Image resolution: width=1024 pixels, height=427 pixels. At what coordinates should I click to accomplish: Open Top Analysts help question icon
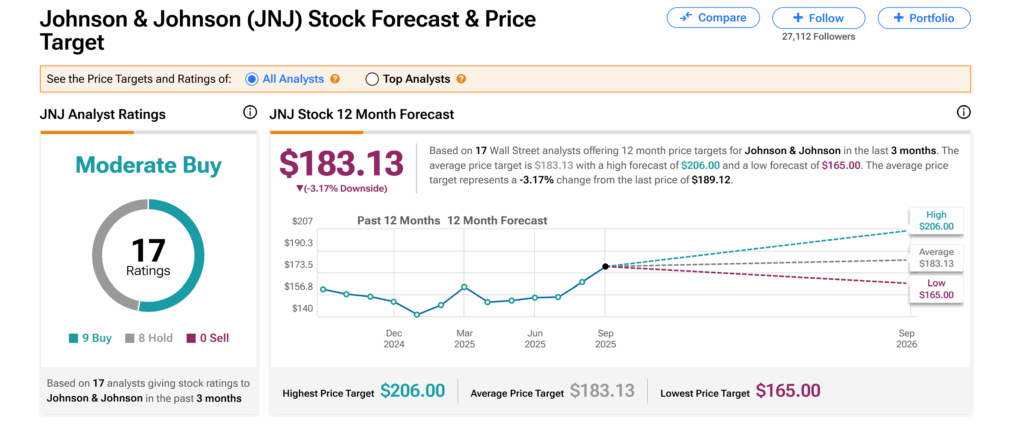461,79
